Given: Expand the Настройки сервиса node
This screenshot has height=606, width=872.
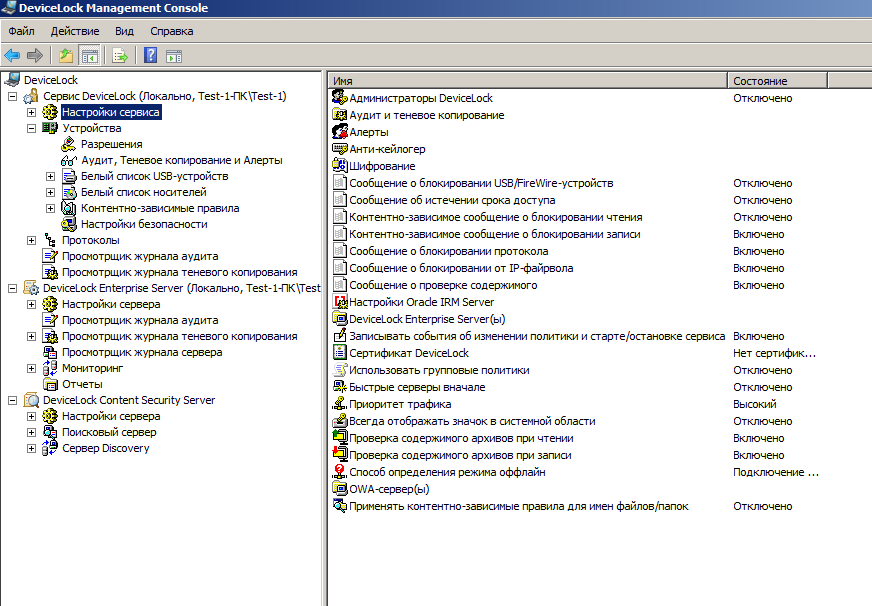Looking at the screenshot, I should (x=31, y=112).
